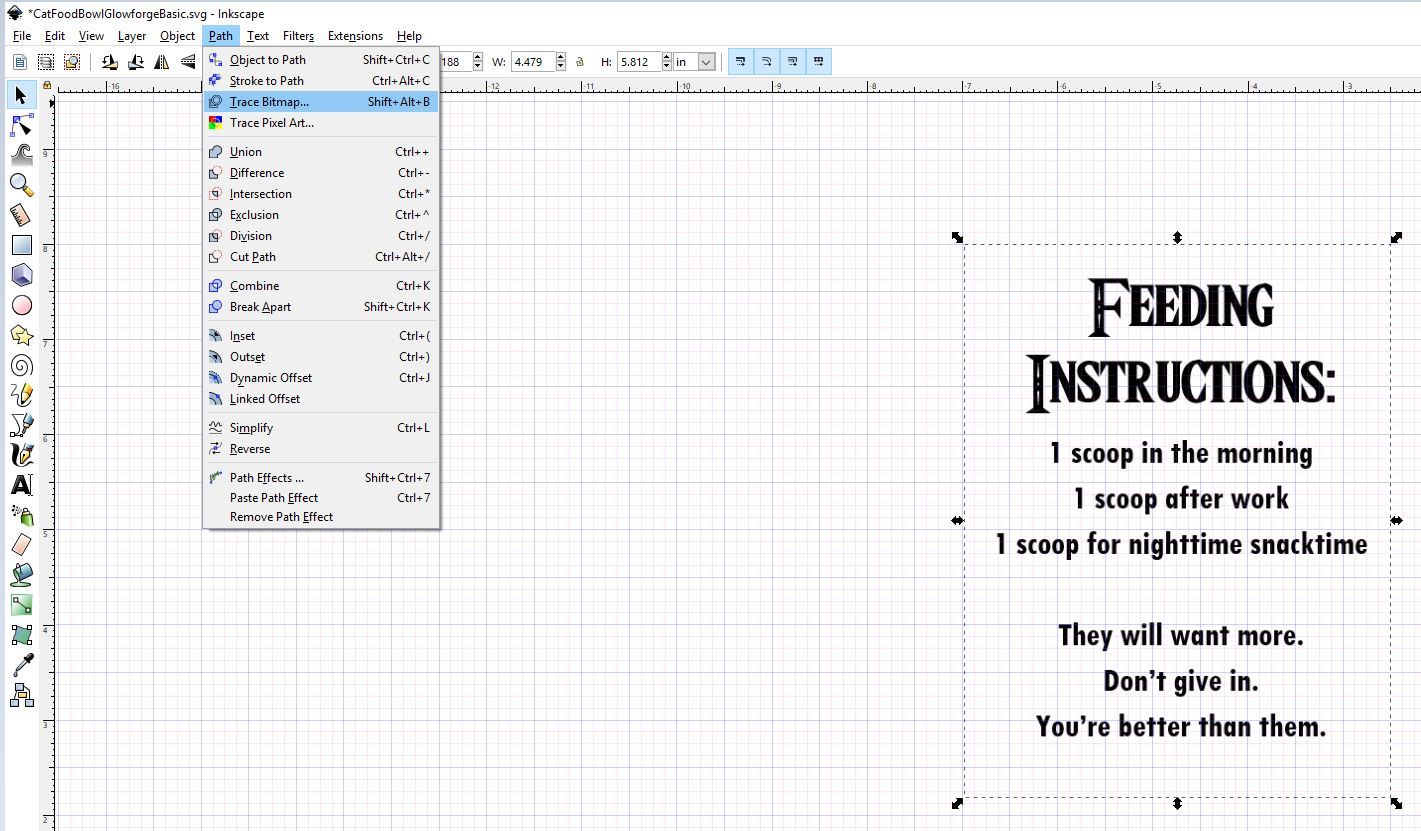Select the Measure ruler tool
The width and height of the screenshot is (1421, 831).
(x=21, y=215)
